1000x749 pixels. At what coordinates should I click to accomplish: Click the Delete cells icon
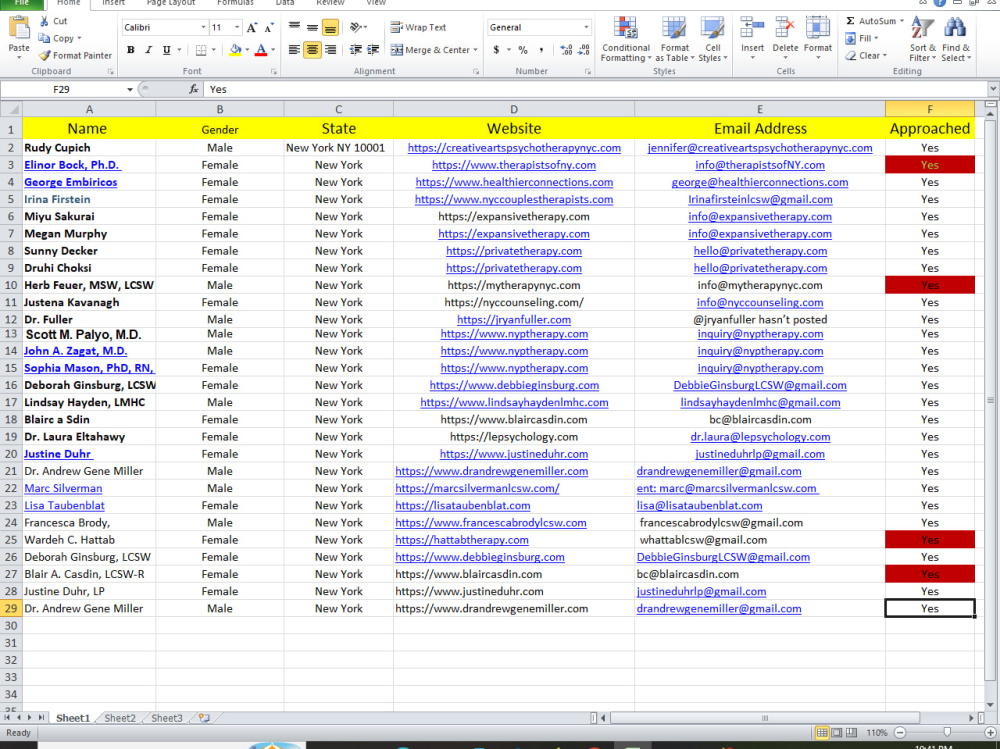(785, 29)
